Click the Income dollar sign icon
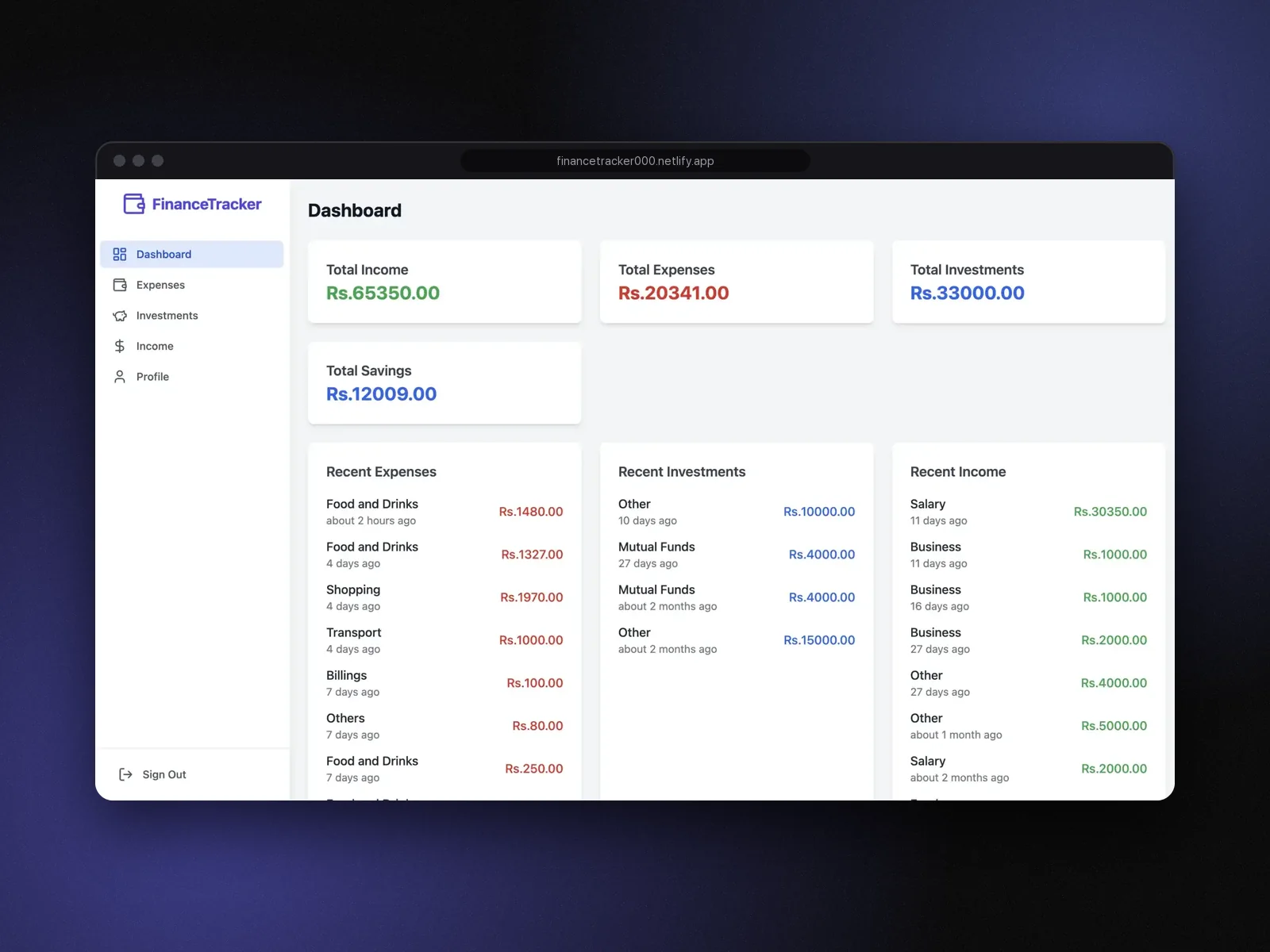Viewport: 1270px width, 952px height. (120, 346)
